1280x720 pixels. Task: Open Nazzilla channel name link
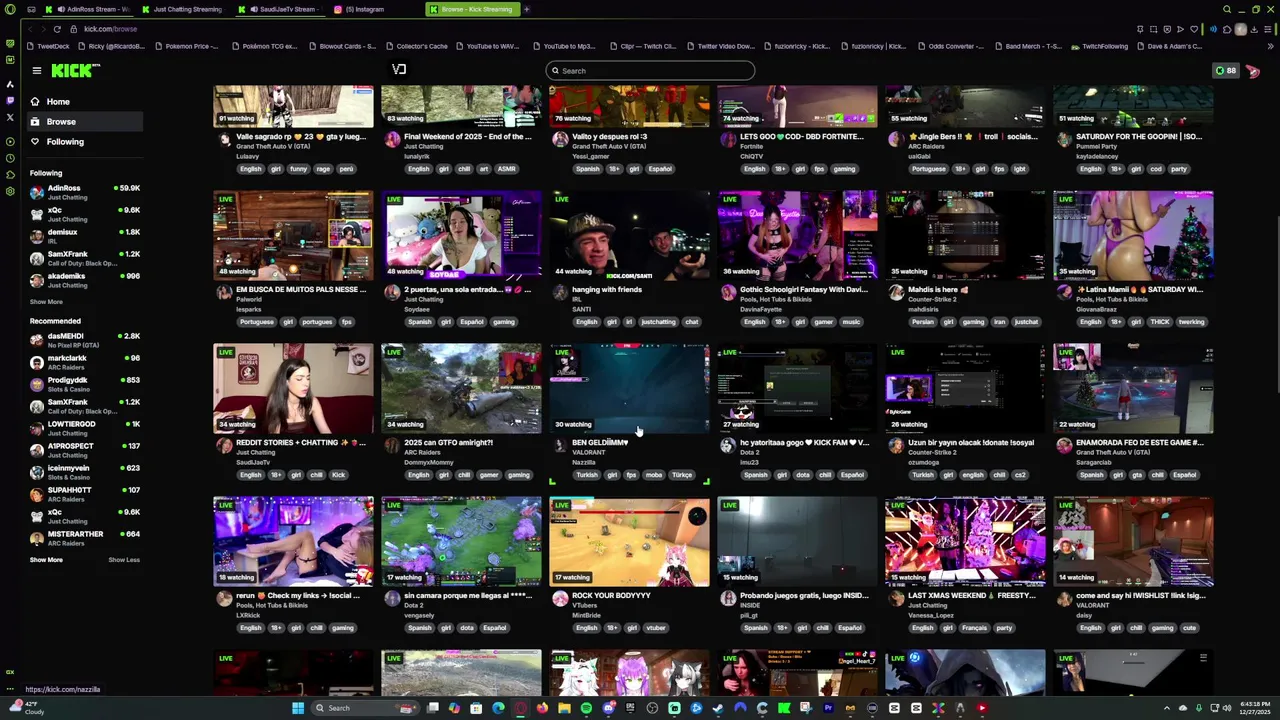[x=583, y=462]
